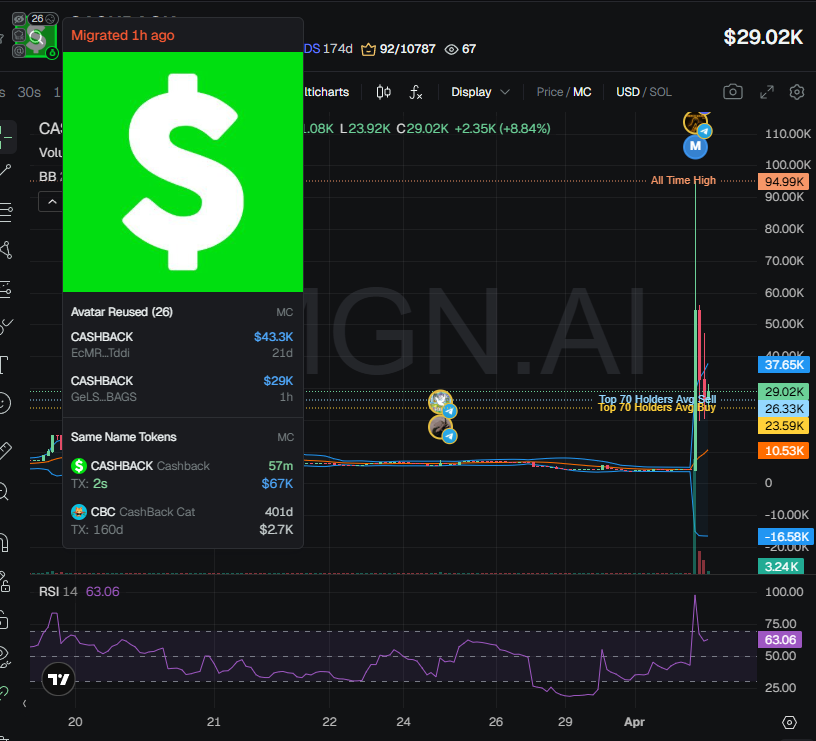Select the pattern drawing tool
This screenshot has height=741, width=816.
(x=6, y=250)
